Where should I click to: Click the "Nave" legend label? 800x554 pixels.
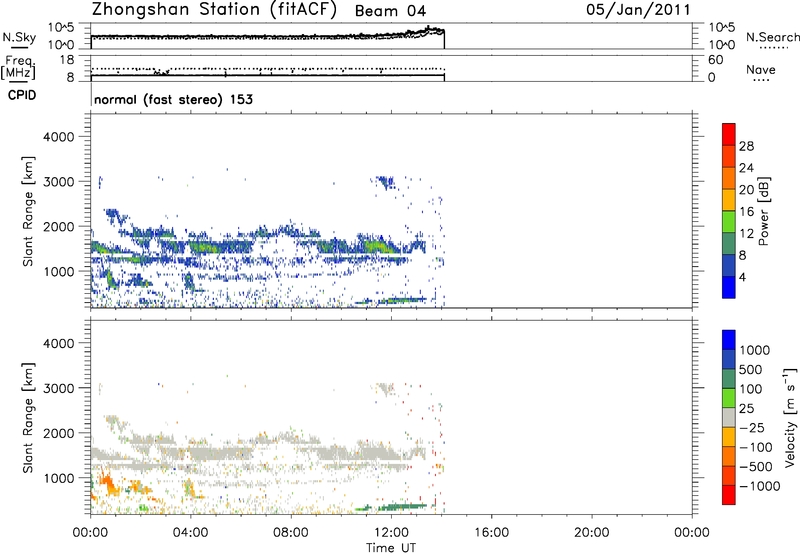point(761,69)
